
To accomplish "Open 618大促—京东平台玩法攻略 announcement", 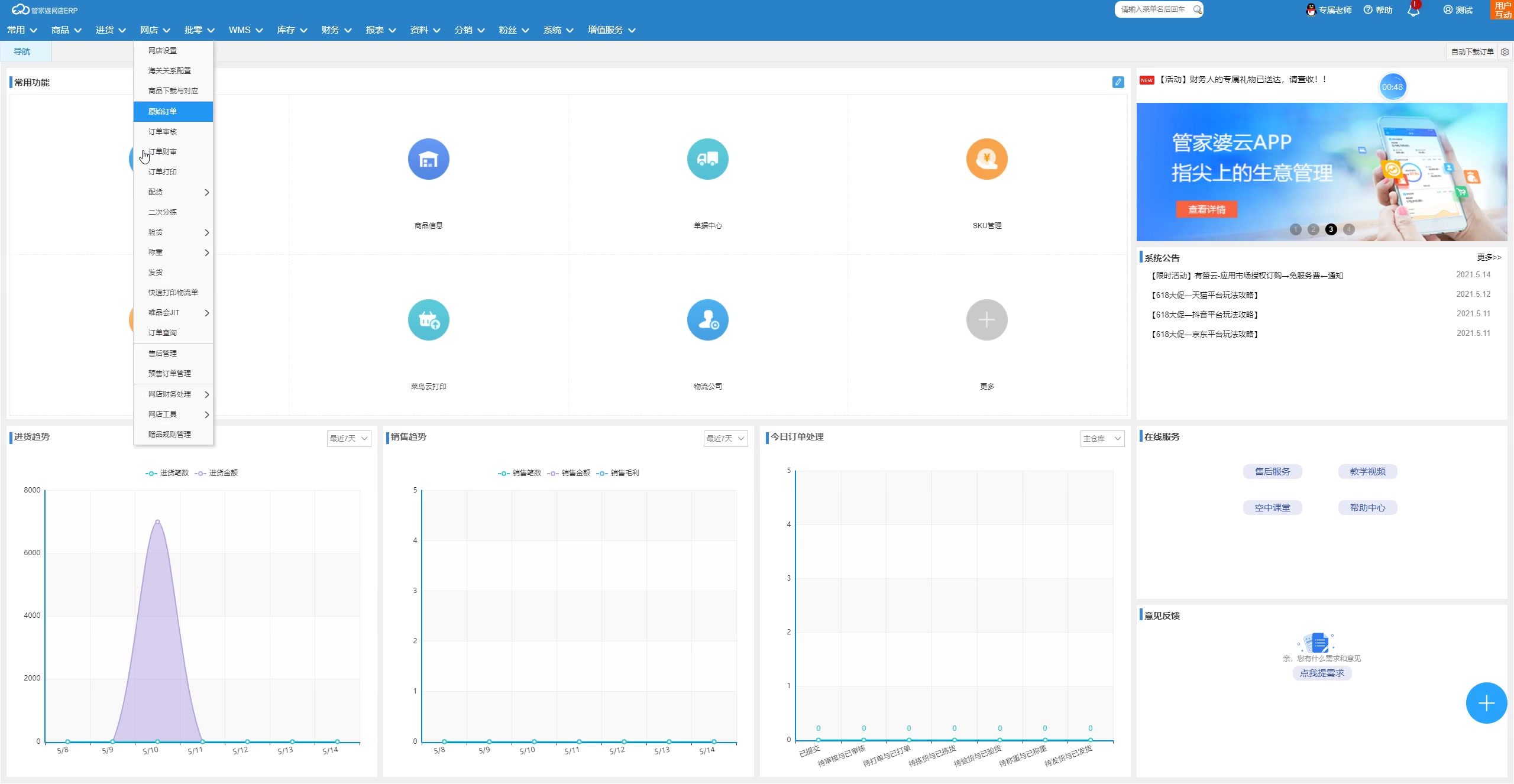I will (x=1204, y=334).
